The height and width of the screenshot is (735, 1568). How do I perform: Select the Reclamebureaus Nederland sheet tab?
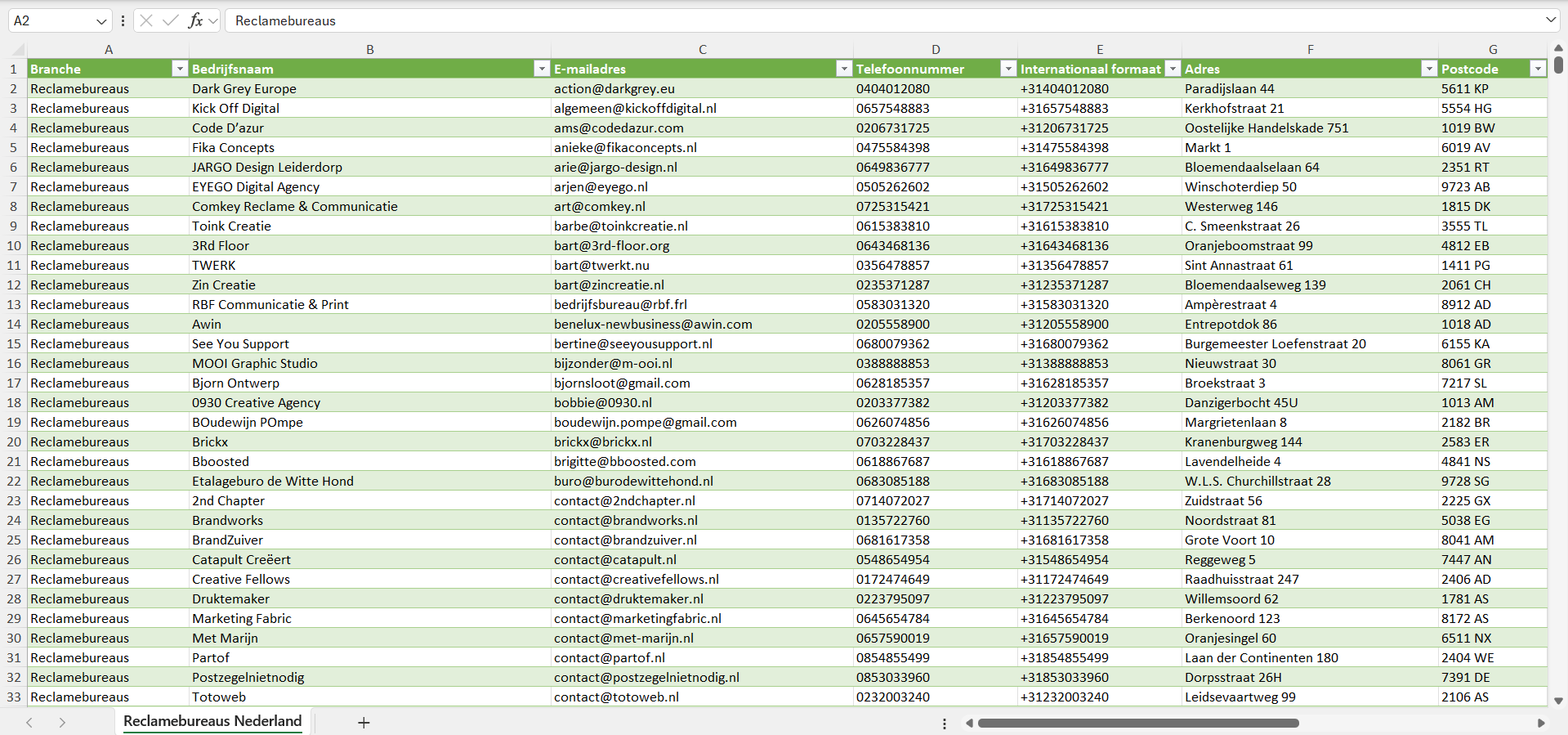point(212,721)
